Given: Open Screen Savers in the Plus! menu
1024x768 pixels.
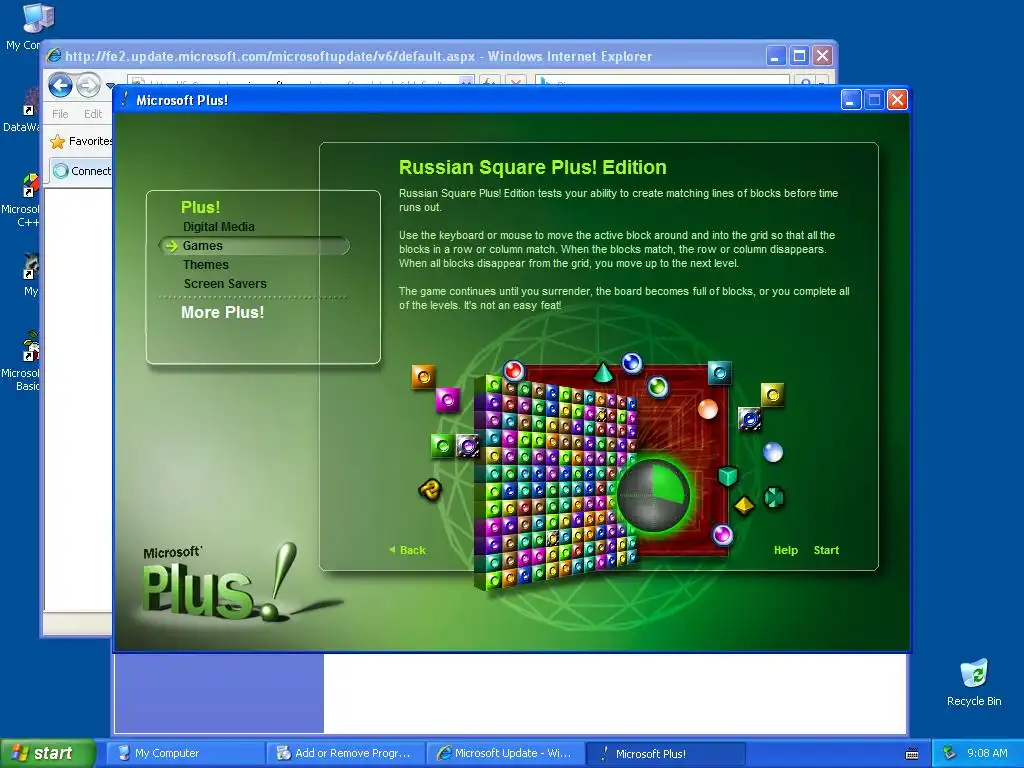Looking at the screenshot, I should pyautogui.click(x=225, y=283).
